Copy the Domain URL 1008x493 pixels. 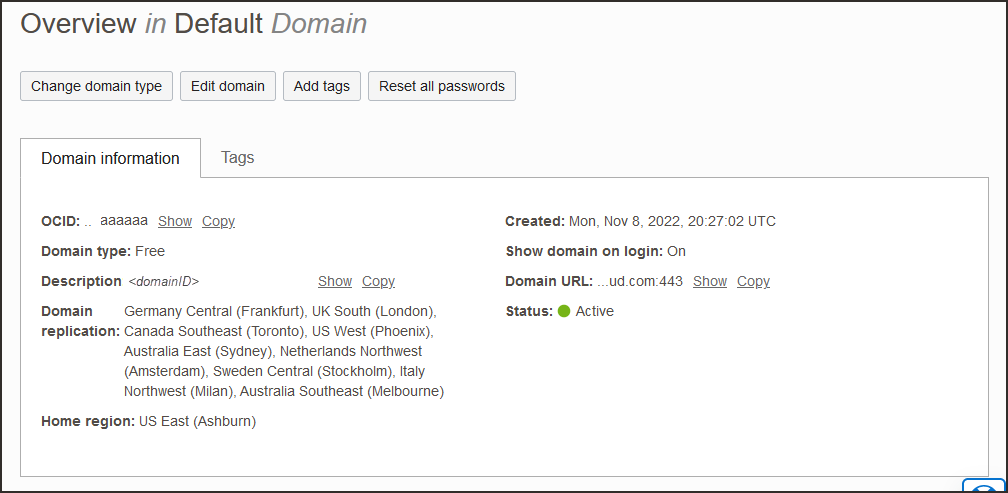(753, 281)
